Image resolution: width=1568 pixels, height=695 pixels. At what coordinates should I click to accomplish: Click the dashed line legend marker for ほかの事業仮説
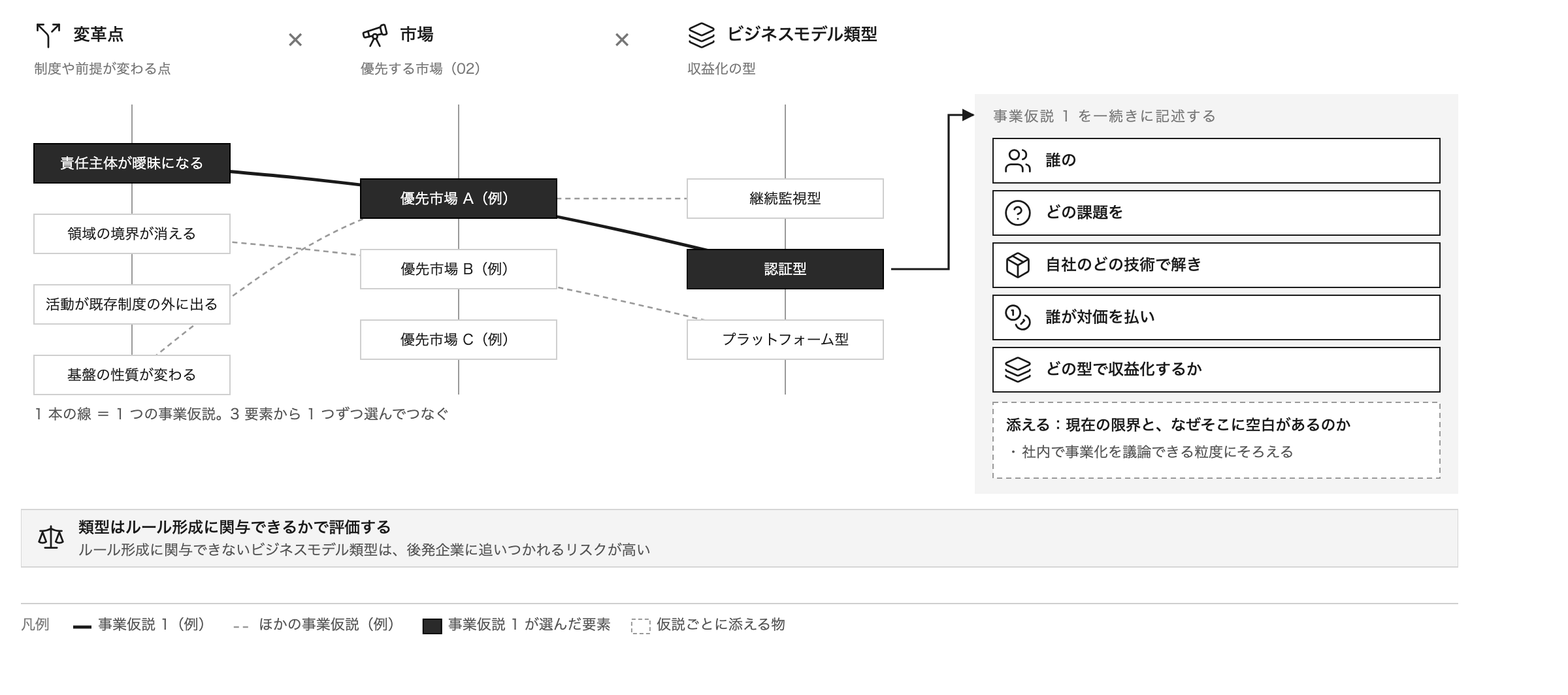241,627
